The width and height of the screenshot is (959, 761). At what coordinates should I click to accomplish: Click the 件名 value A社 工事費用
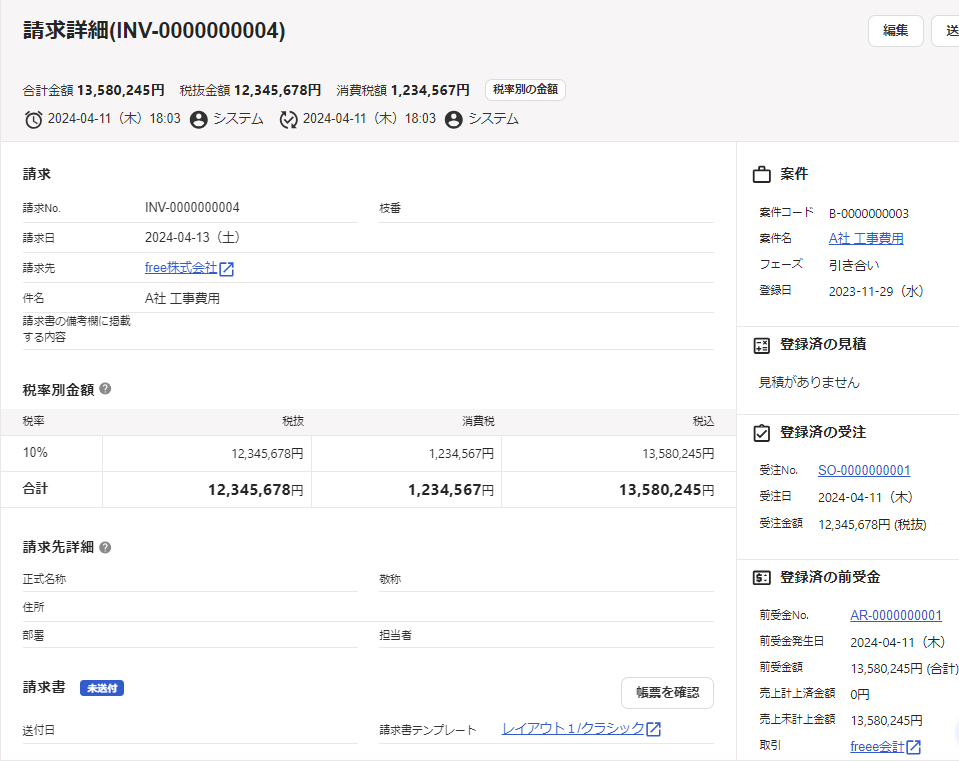pyautogui.click(x=182, y=299)
